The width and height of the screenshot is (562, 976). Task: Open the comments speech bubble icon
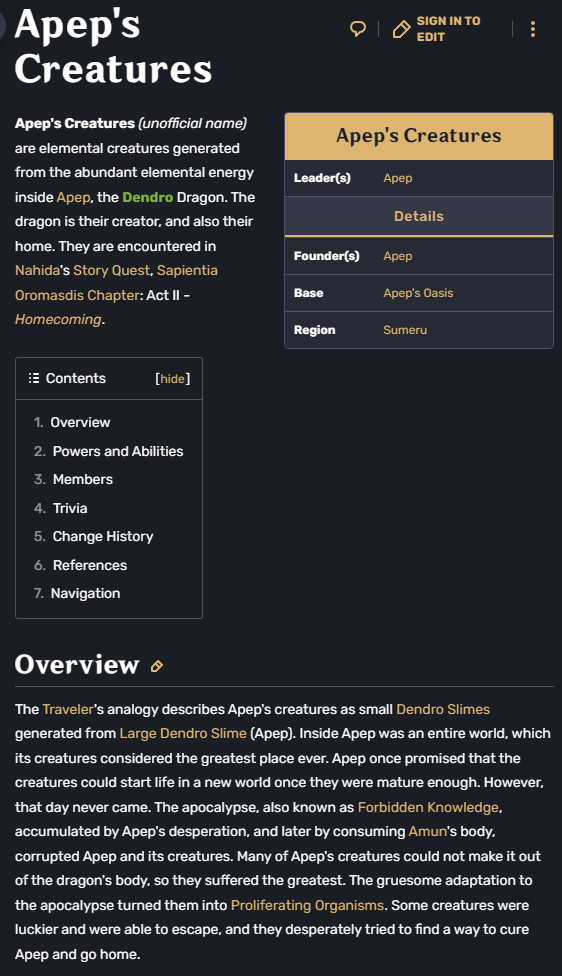358,29
